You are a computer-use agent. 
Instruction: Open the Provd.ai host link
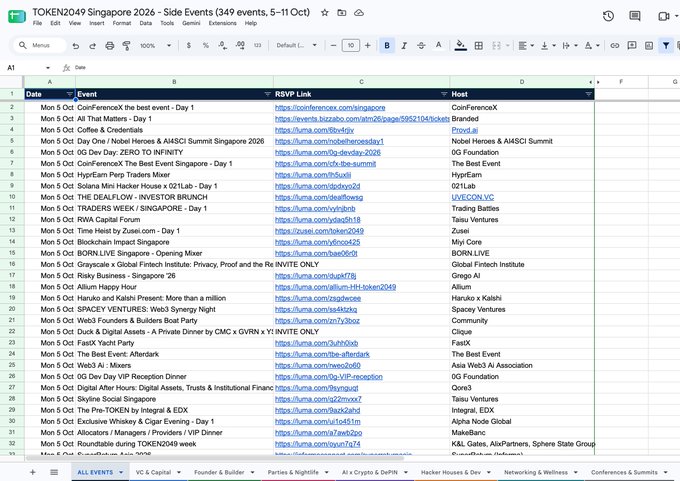pos(464,130)
